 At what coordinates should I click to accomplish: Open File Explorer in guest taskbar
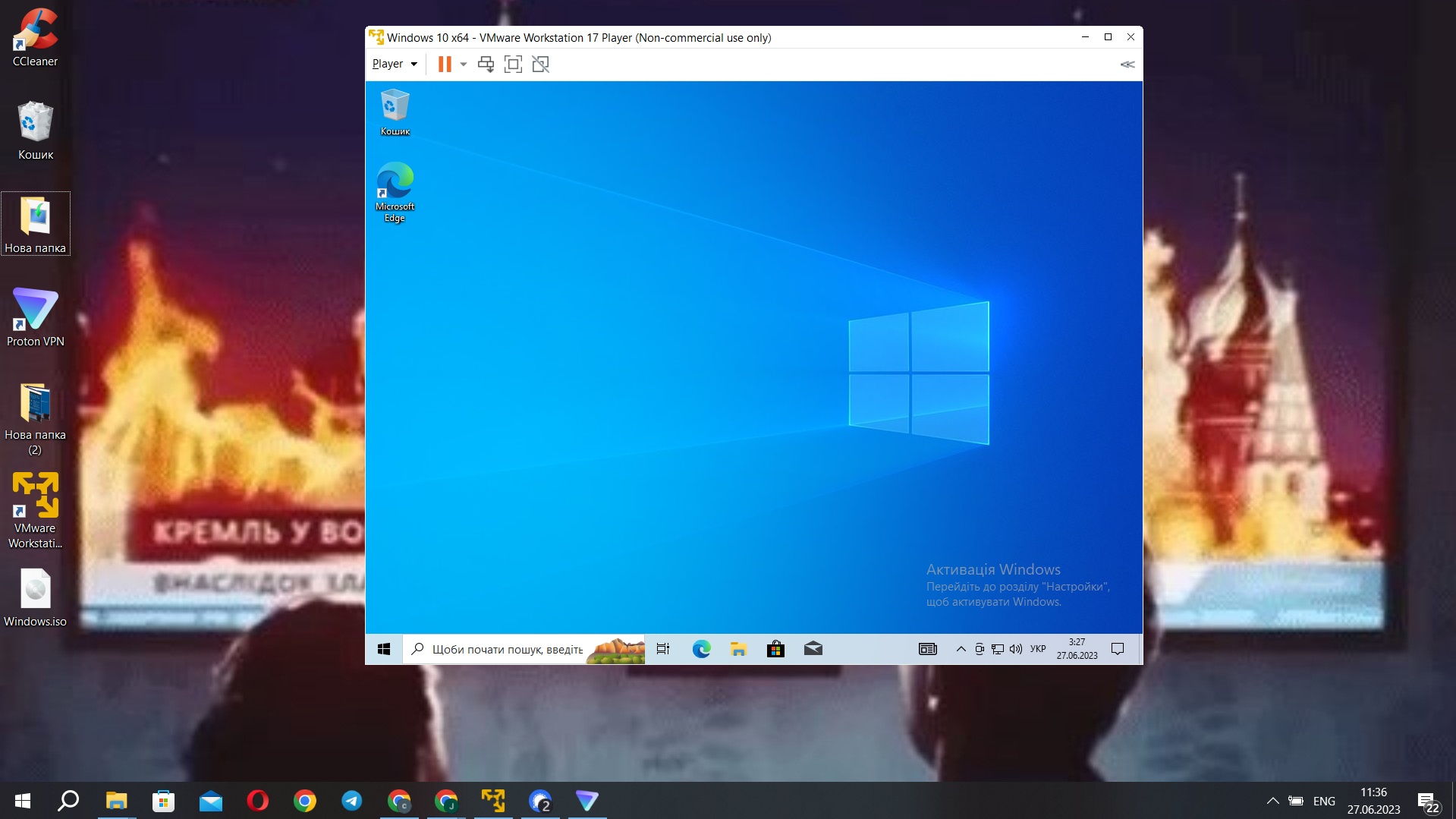point(738,649)
